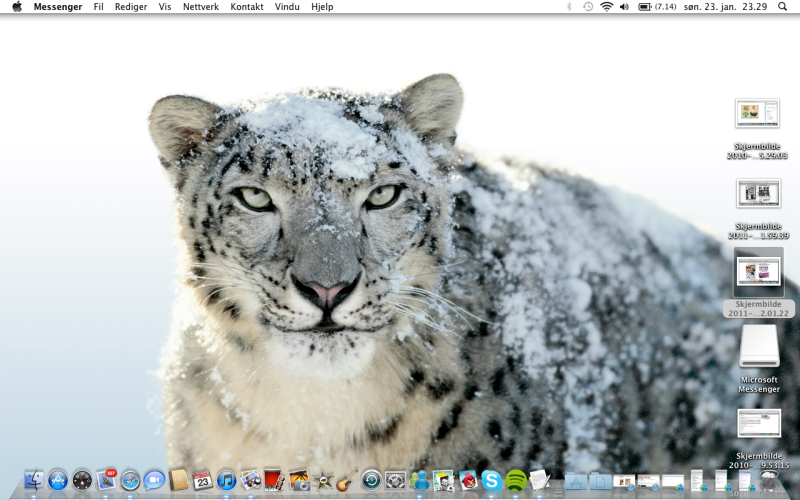Open Angry Birds dock icon
The width and height of the screenshot is (800, 500).
[468, 481]
